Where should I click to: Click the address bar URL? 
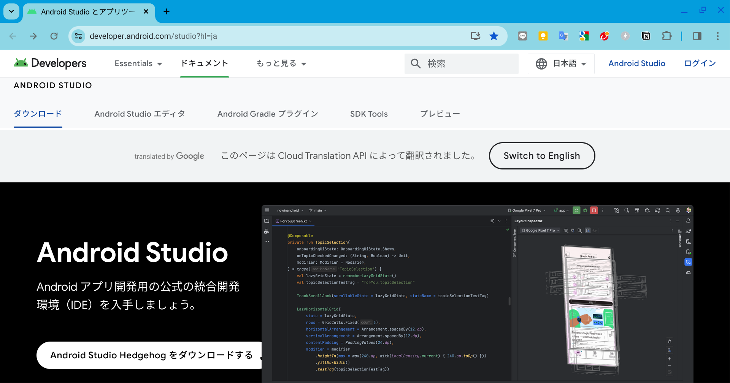(153, 36)
